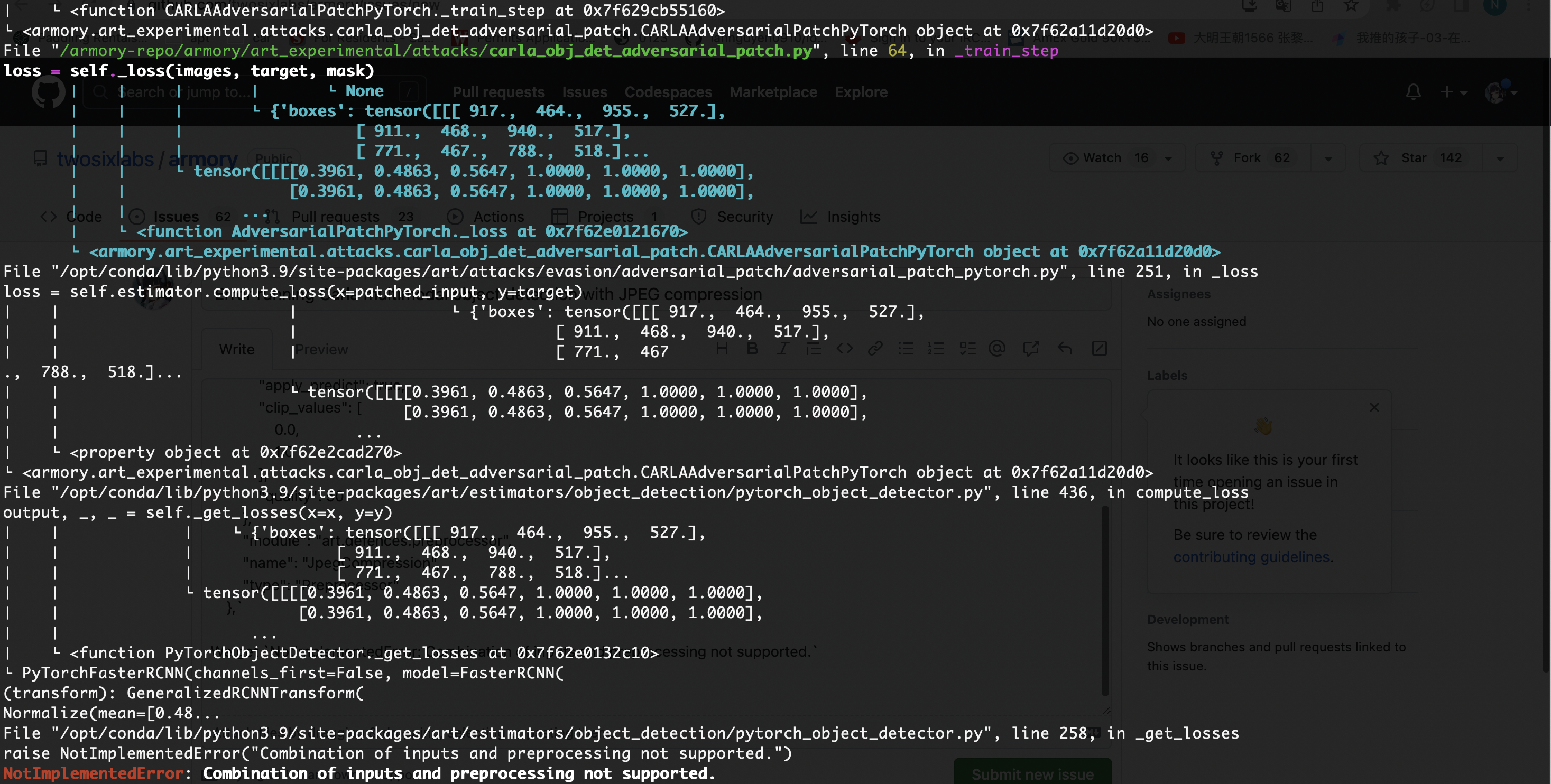The height and width of the screenshot is (784, 1551).
Task: Apply bold formatting in the comment toolbar
Action: pos(752,348)
